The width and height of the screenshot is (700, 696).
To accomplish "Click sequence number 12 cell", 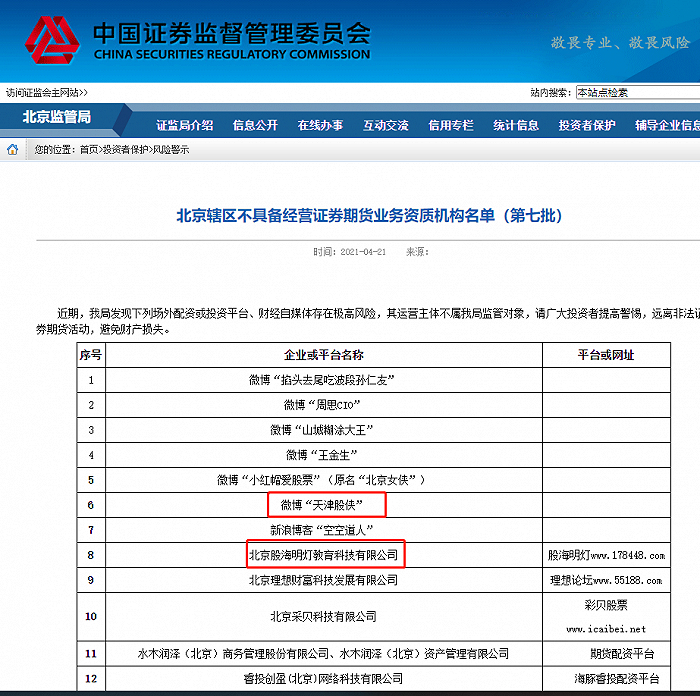I will click(x=91, y=679).
